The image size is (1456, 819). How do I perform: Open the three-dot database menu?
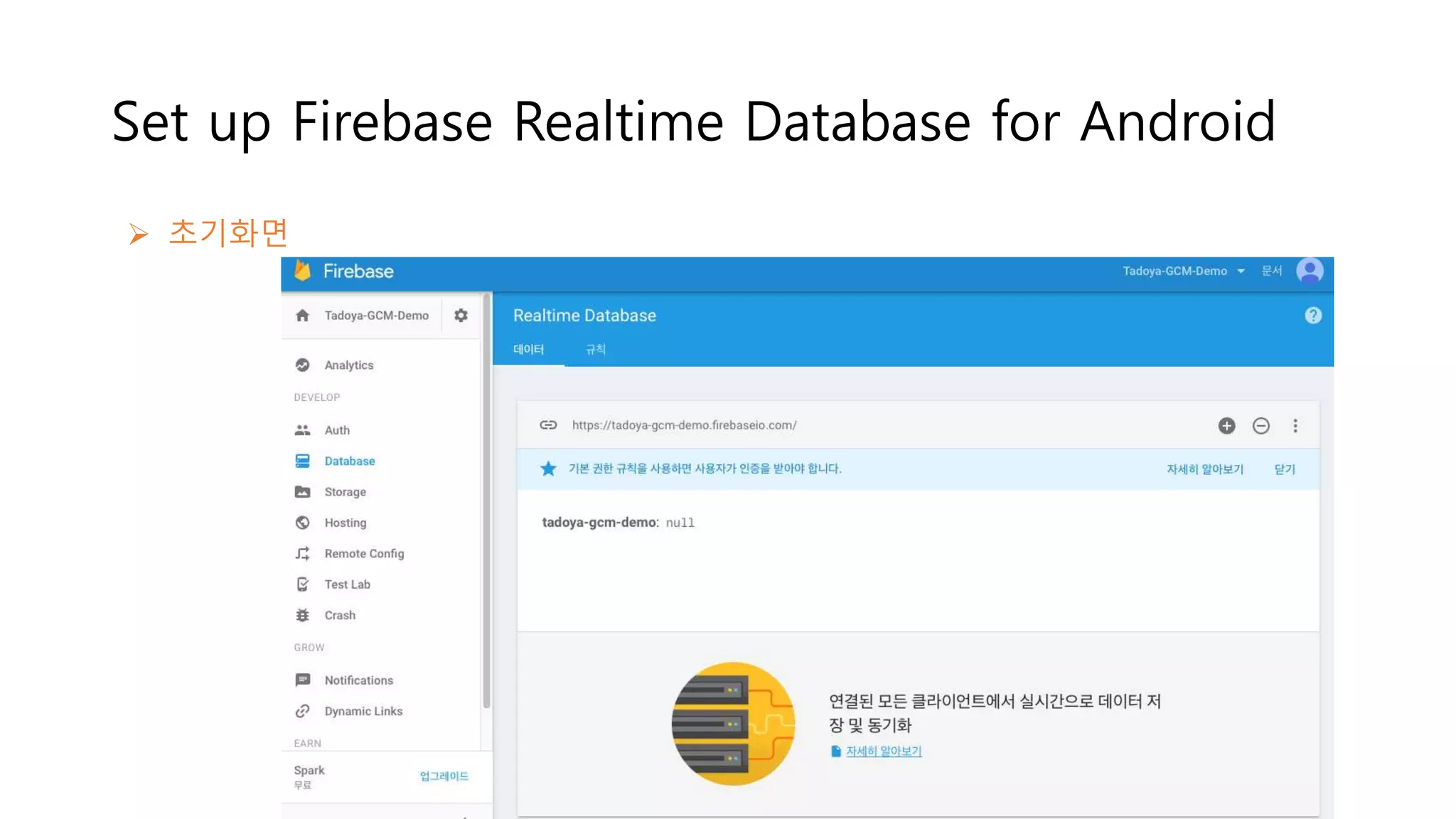coord(1295,426)
